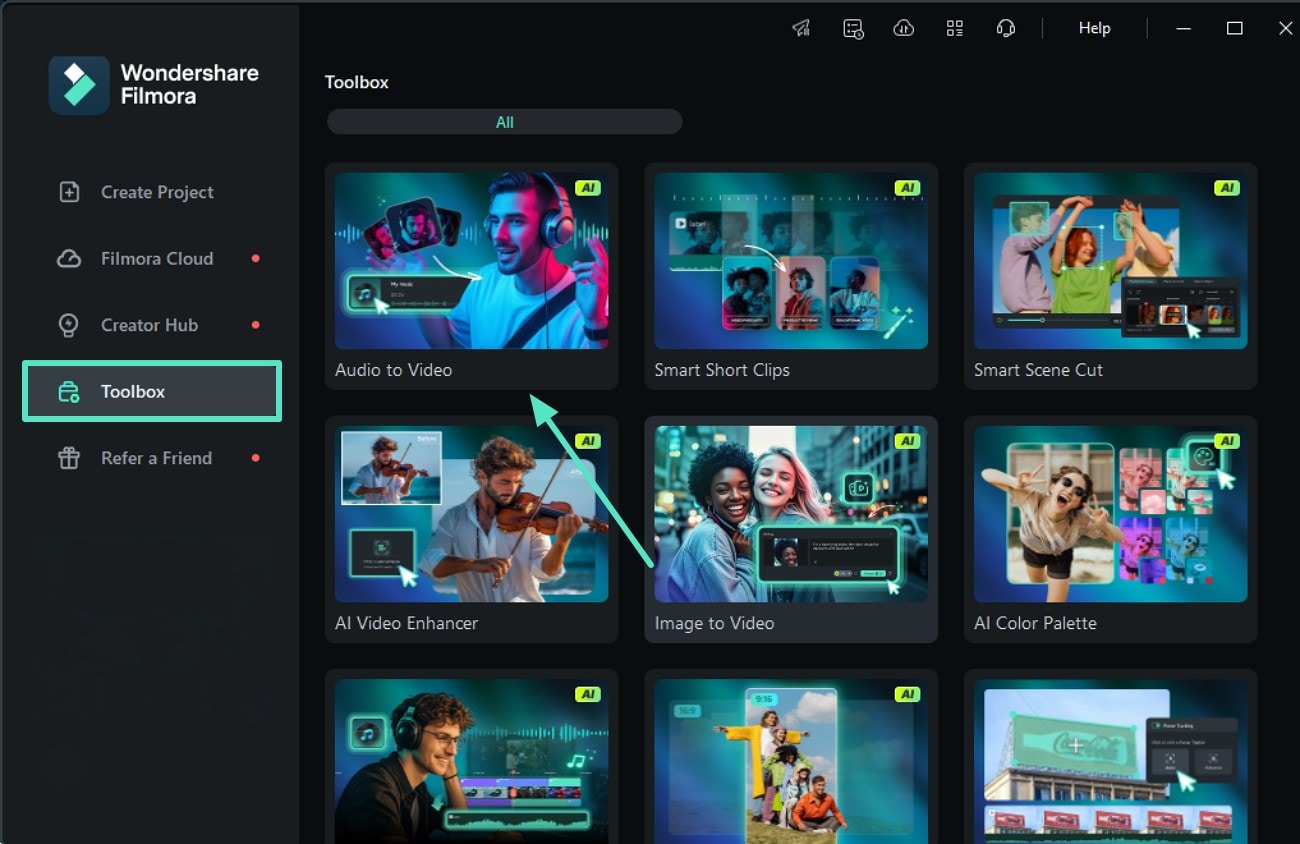Image resolution: width=1300 pixels, height=844 pixels.
Task: Open Refer a Friend in the sidebar
Action: (x=152, y=458)
